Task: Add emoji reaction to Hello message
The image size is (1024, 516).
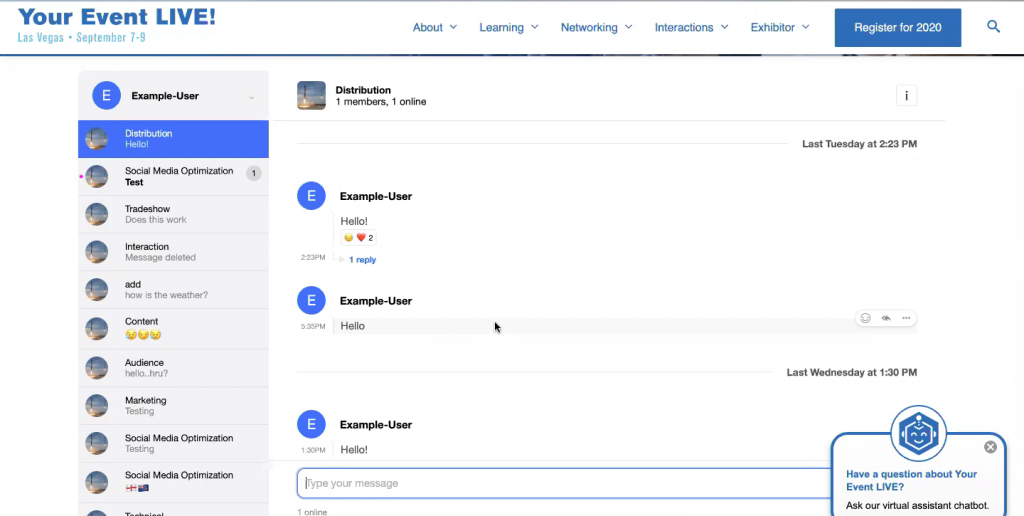Action: coord(865,318)
